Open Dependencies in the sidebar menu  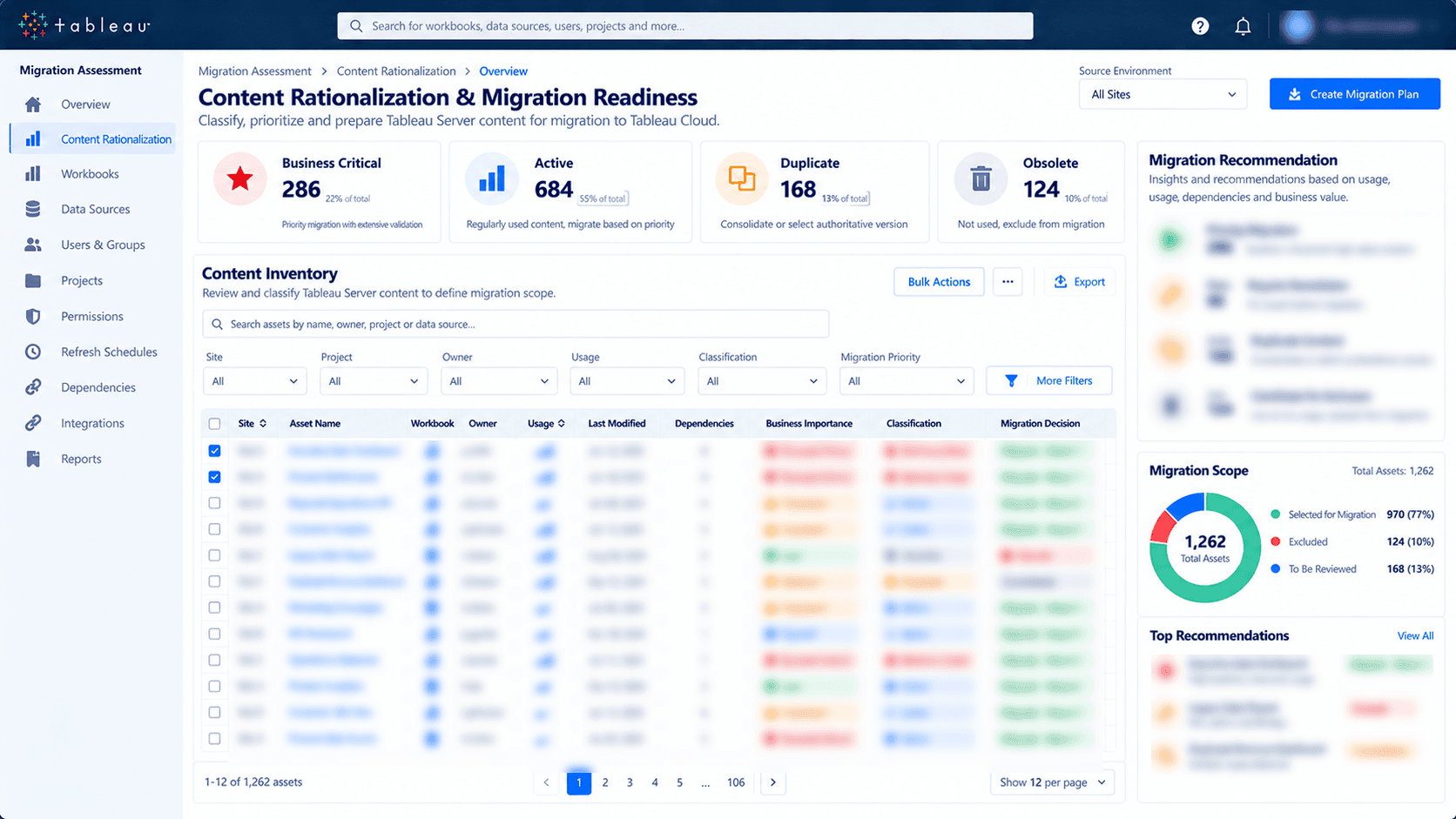click(x=98, y=387)
